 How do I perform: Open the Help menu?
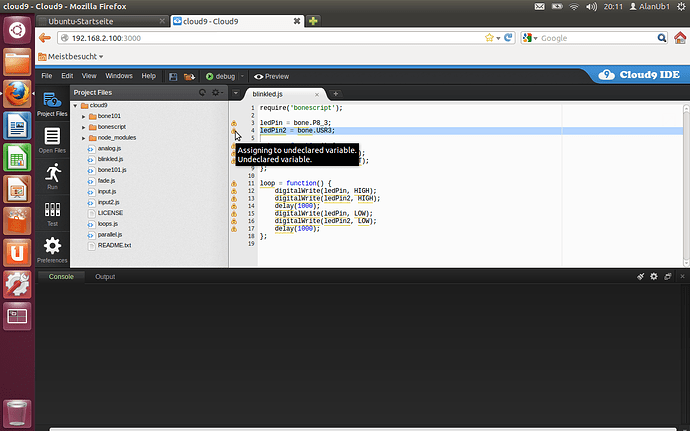click(149, 76)
